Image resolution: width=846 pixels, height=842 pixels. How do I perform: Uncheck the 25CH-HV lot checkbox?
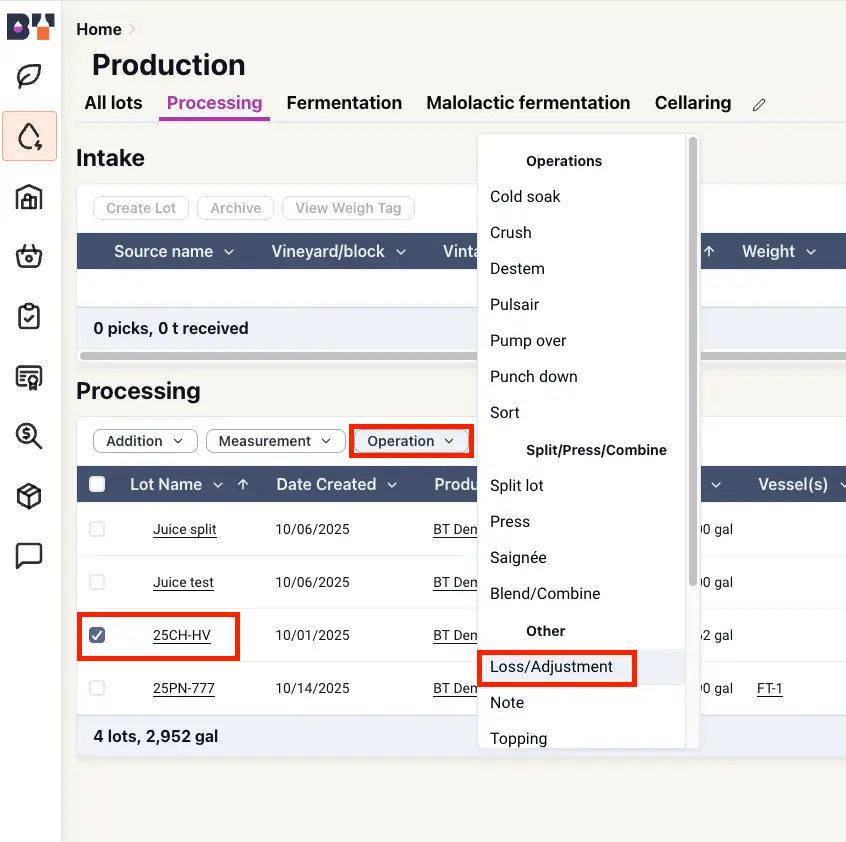click(x=97, y=635)
